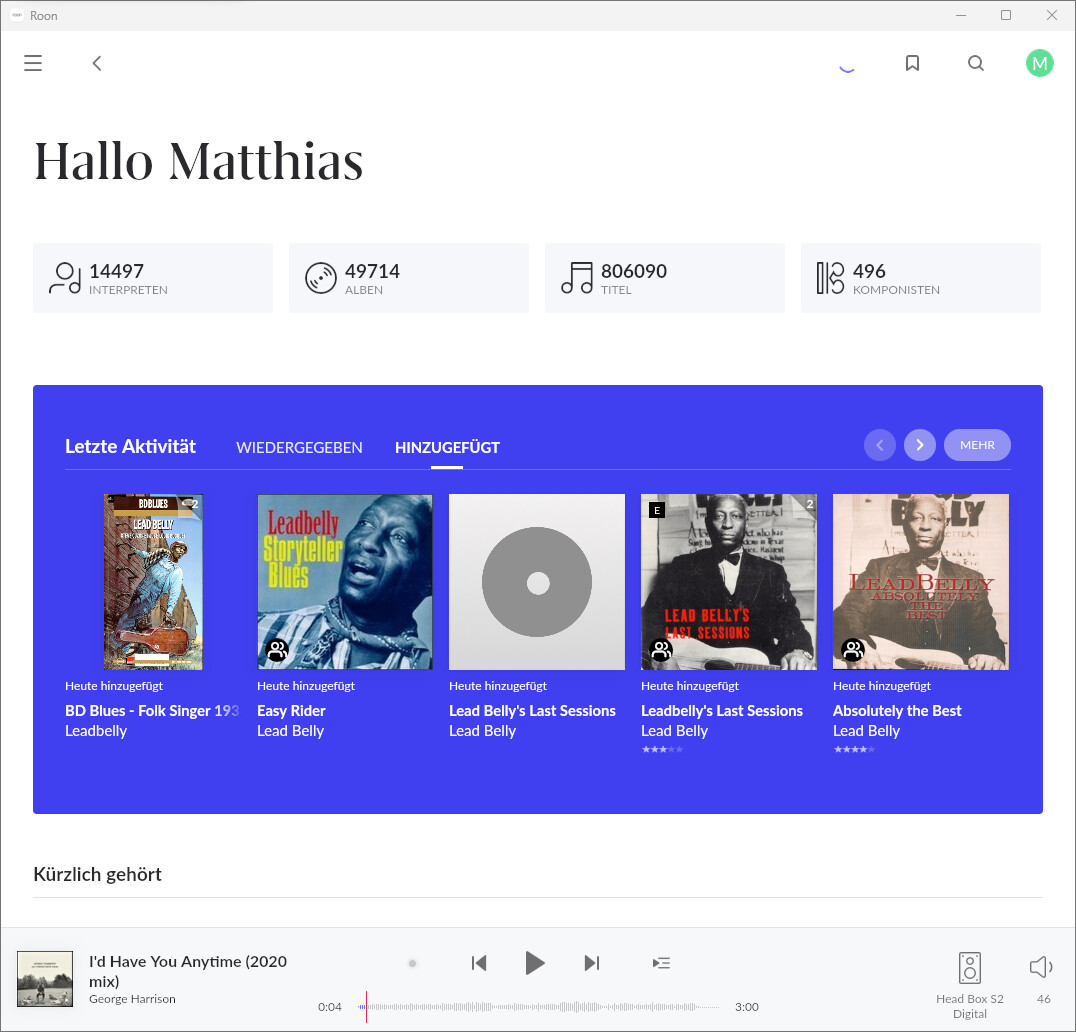Click the loading activity spinner
This screenshot has width=1076, height=1032.
(847, 67)
